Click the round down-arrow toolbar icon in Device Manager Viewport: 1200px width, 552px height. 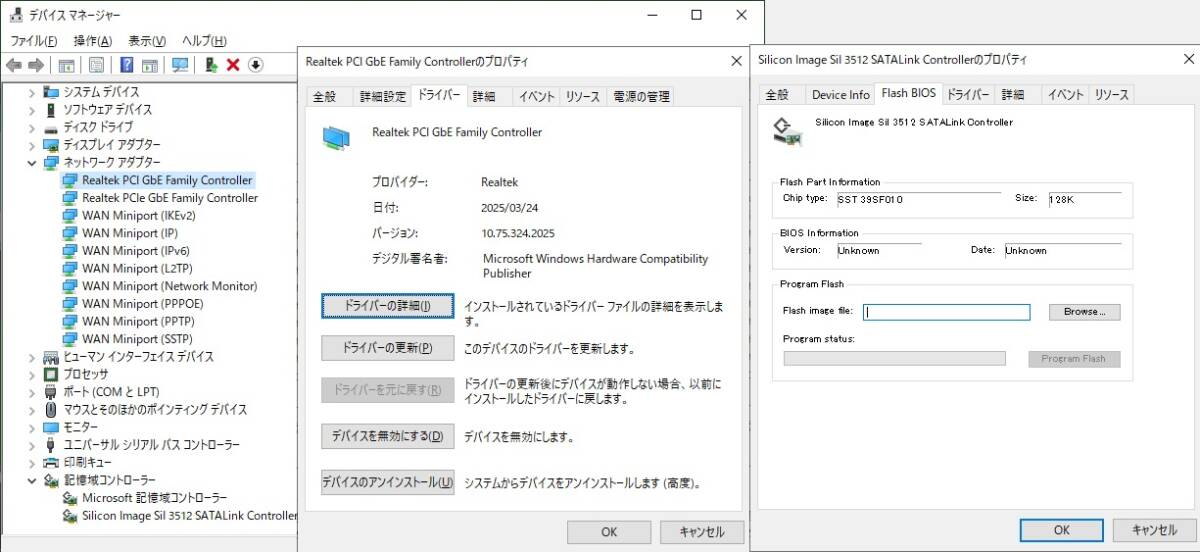click(x=255, y=65)
